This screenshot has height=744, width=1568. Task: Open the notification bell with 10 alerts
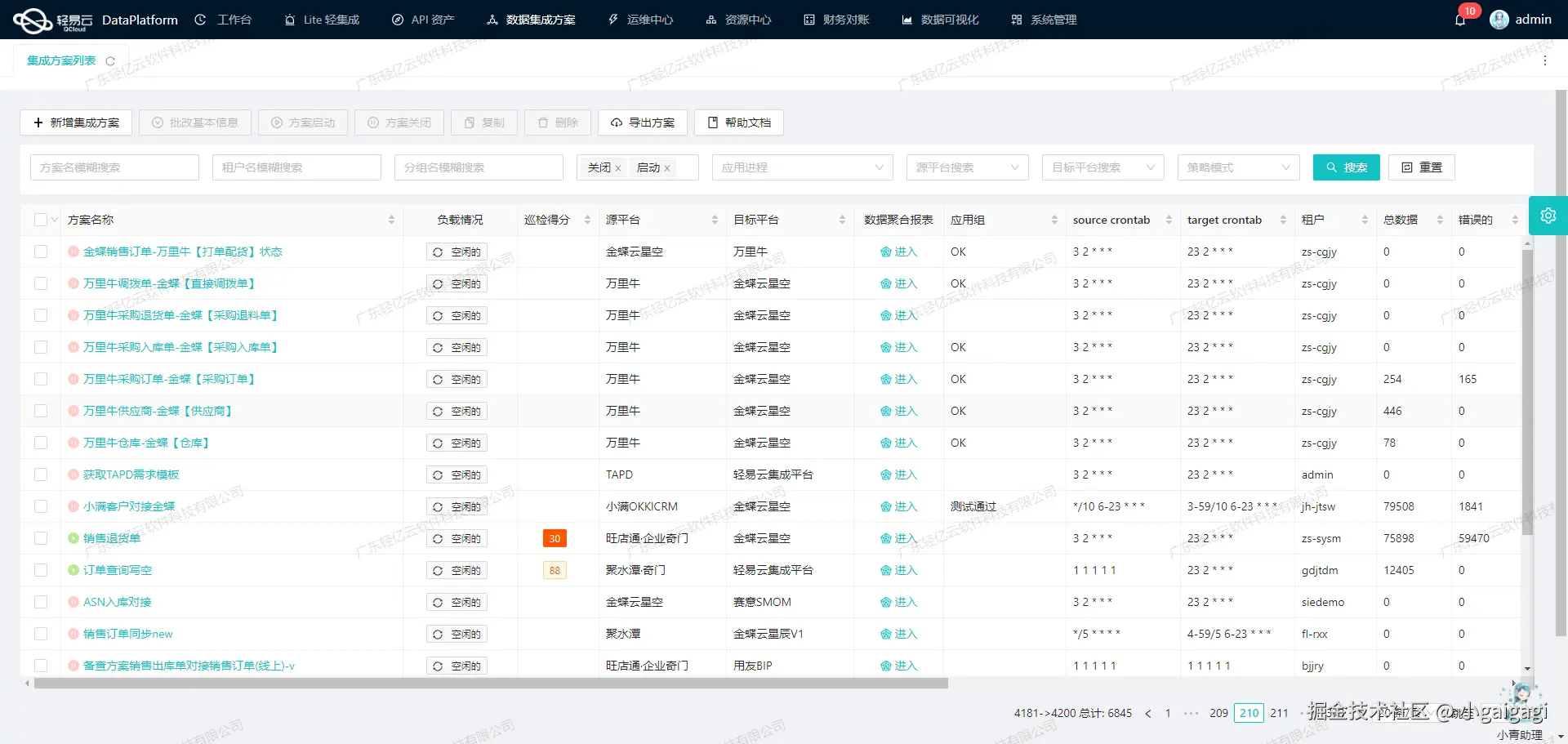tap(1462, 19)
